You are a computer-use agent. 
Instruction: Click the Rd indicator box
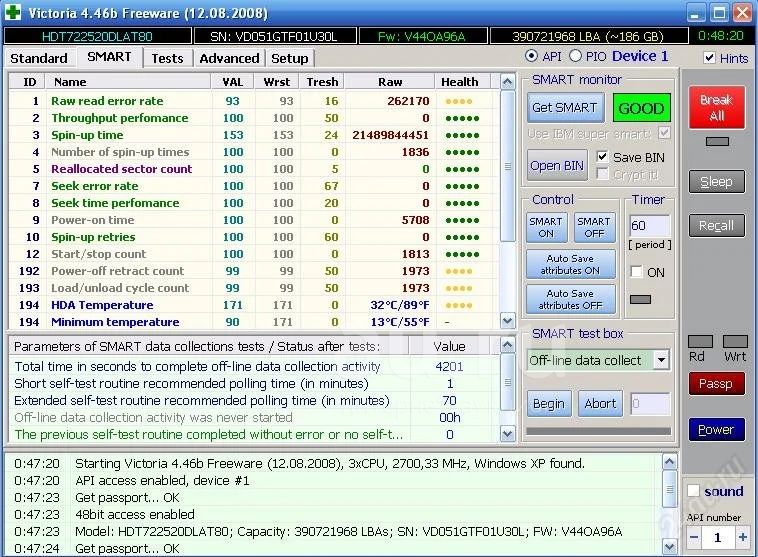(700, 342)
